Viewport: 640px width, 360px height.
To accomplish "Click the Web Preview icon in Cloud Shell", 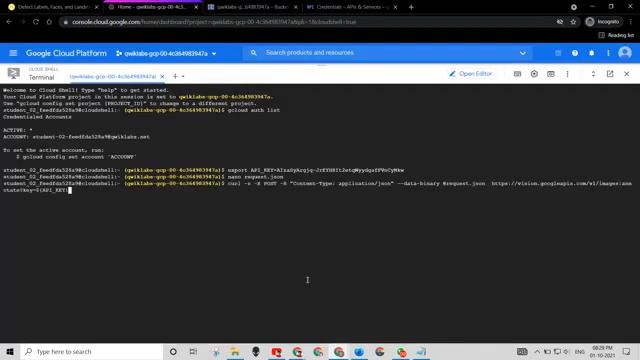I will [551, 74].
